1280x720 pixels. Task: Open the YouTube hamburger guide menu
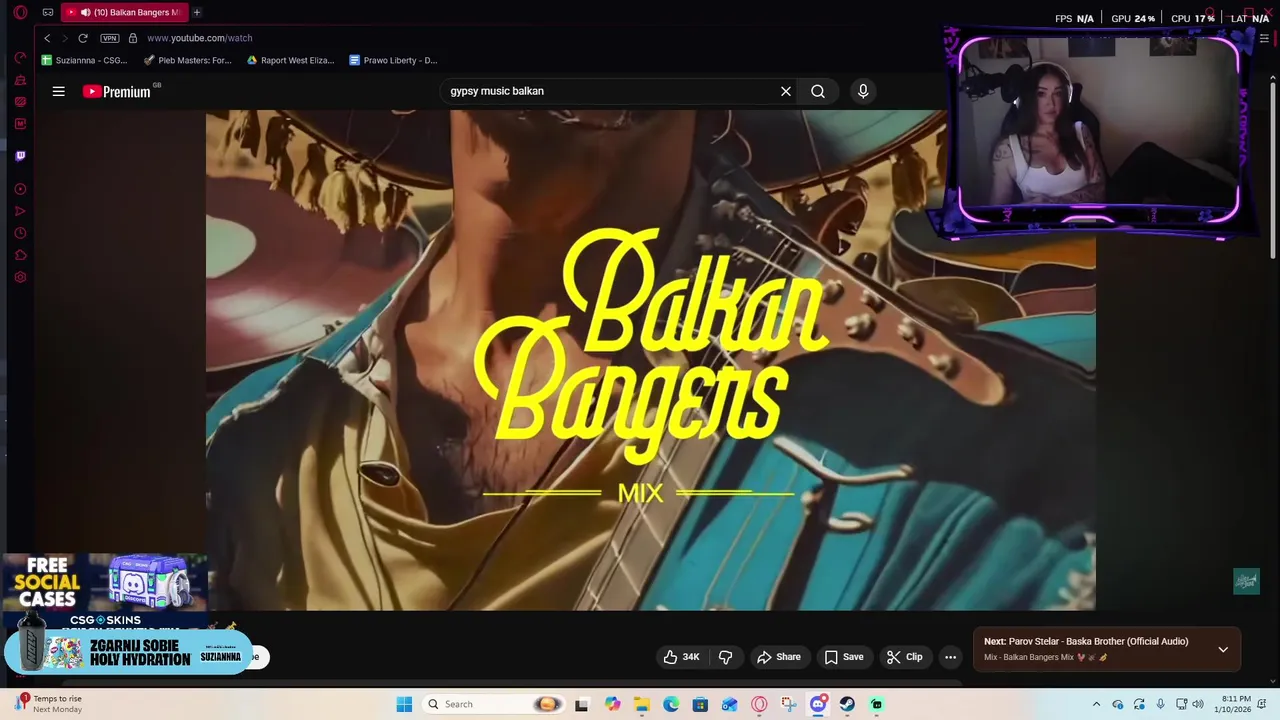59,91
